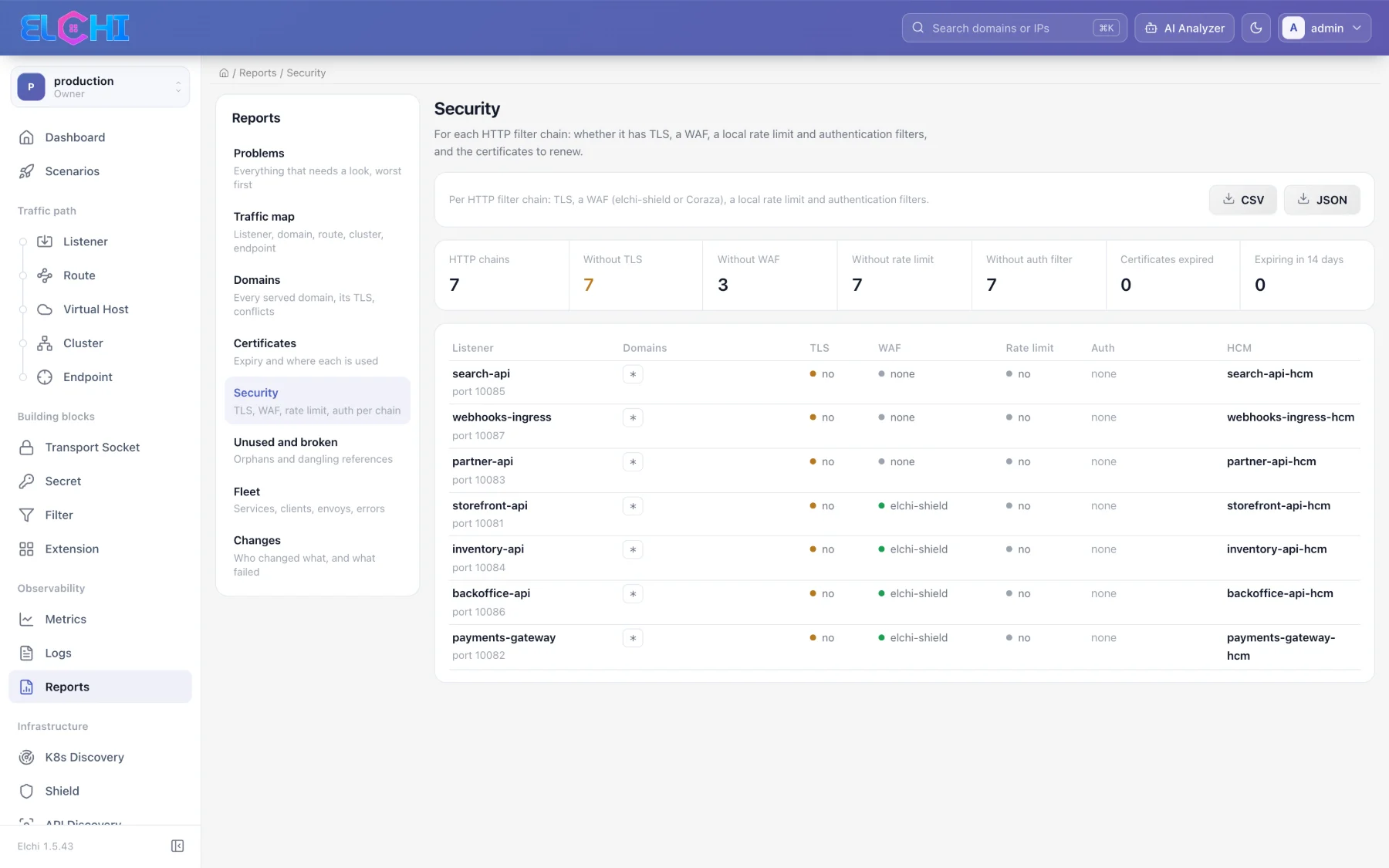Open Transport Socket lock icon

tap(26, 448)
